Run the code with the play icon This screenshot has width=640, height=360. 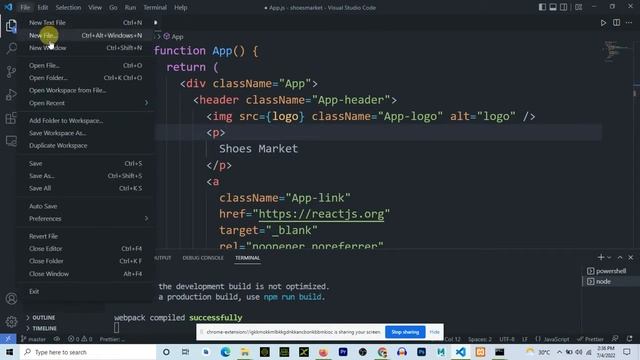click(x=603, y=23)
